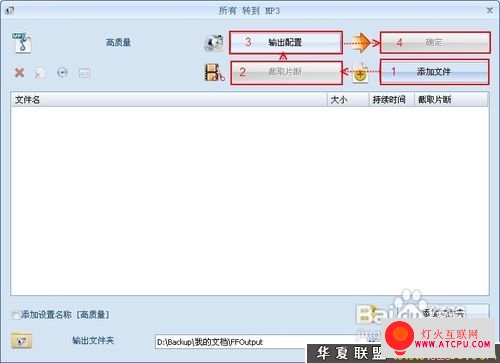Click the media info rectangle icon
500x363 pixels.
click(x=84, y=73)
